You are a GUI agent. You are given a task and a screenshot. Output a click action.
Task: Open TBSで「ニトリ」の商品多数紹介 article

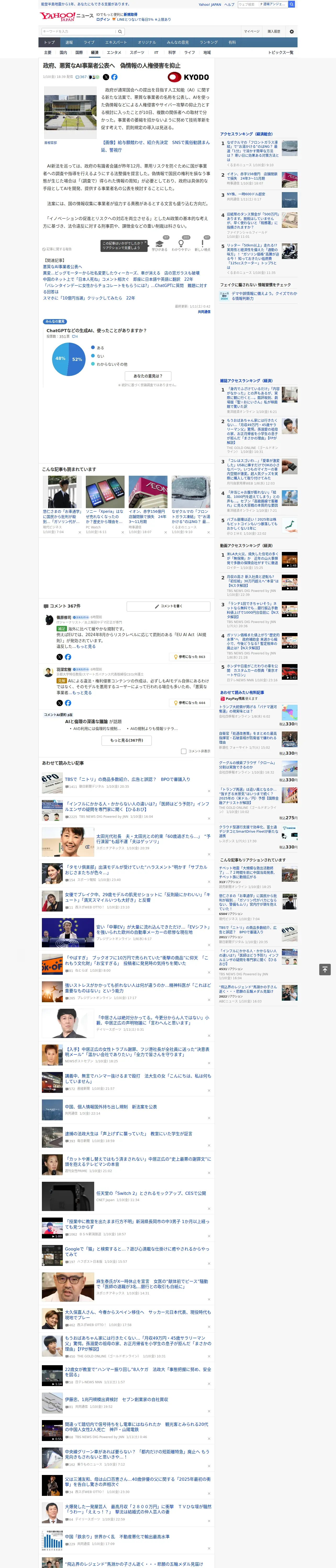(x=127, y=779)
